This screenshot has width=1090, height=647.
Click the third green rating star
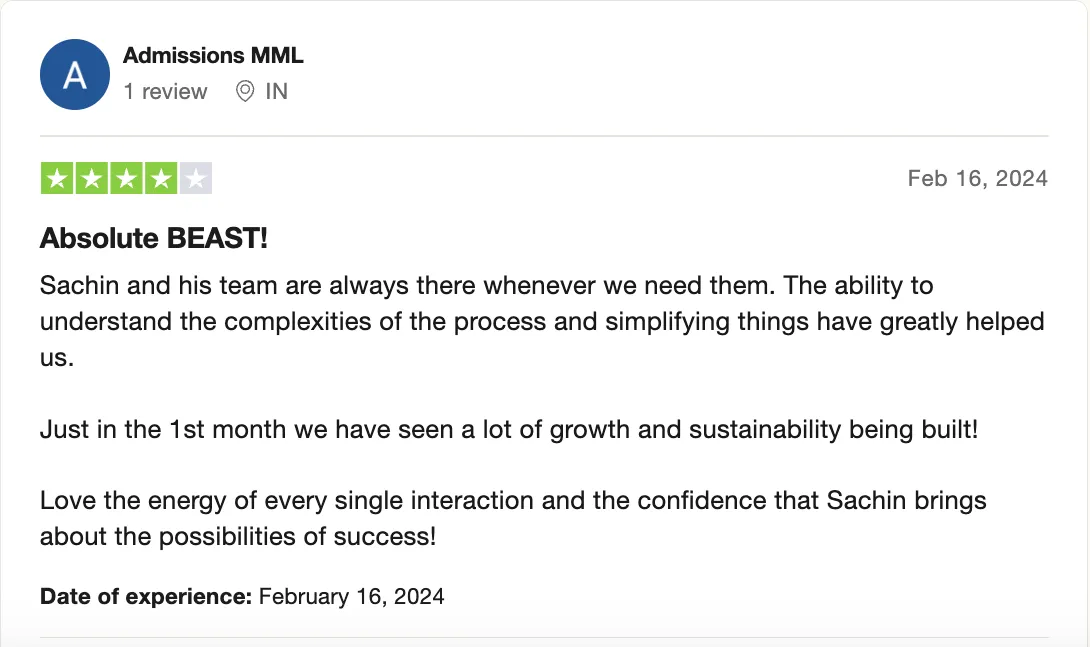[x=126, y=179]
